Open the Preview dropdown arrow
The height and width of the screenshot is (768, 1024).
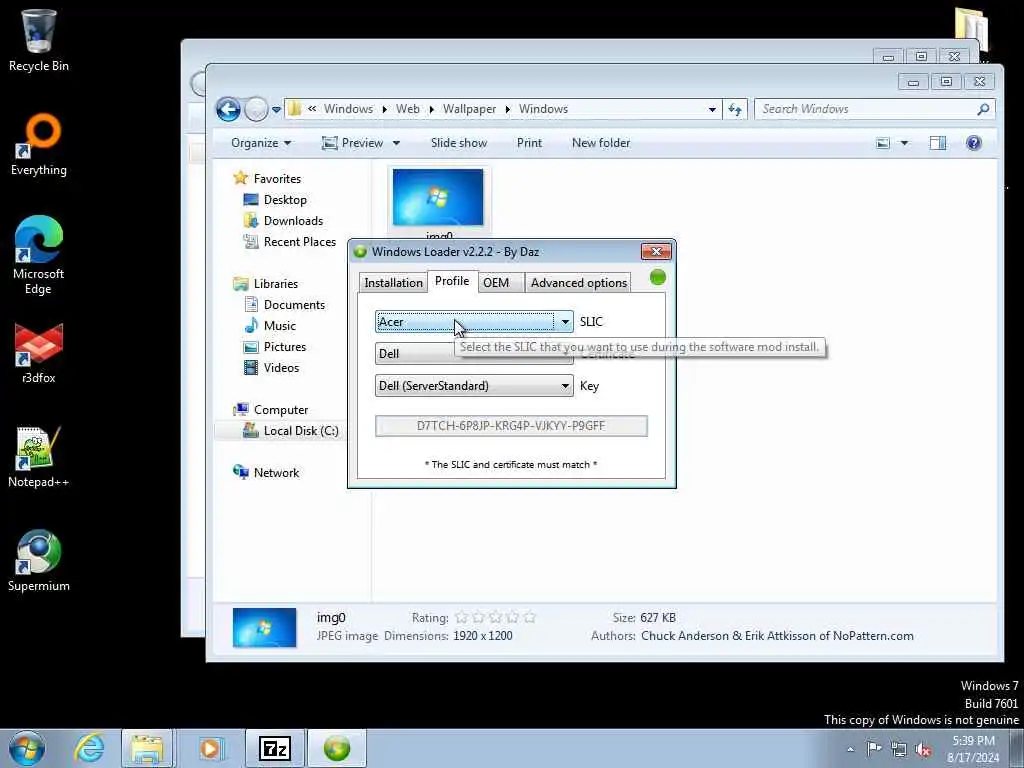coord(396,143)
